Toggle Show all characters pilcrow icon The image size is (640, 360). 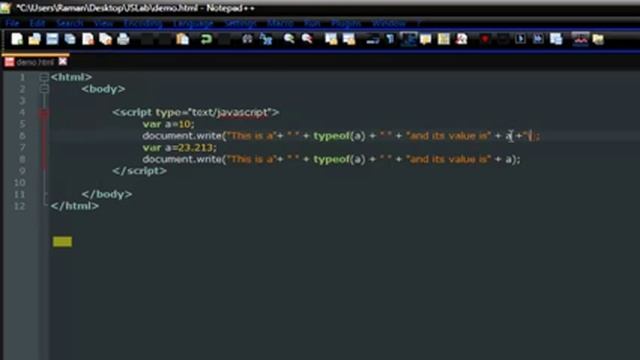pyautogui.click(x=390, y=39)
